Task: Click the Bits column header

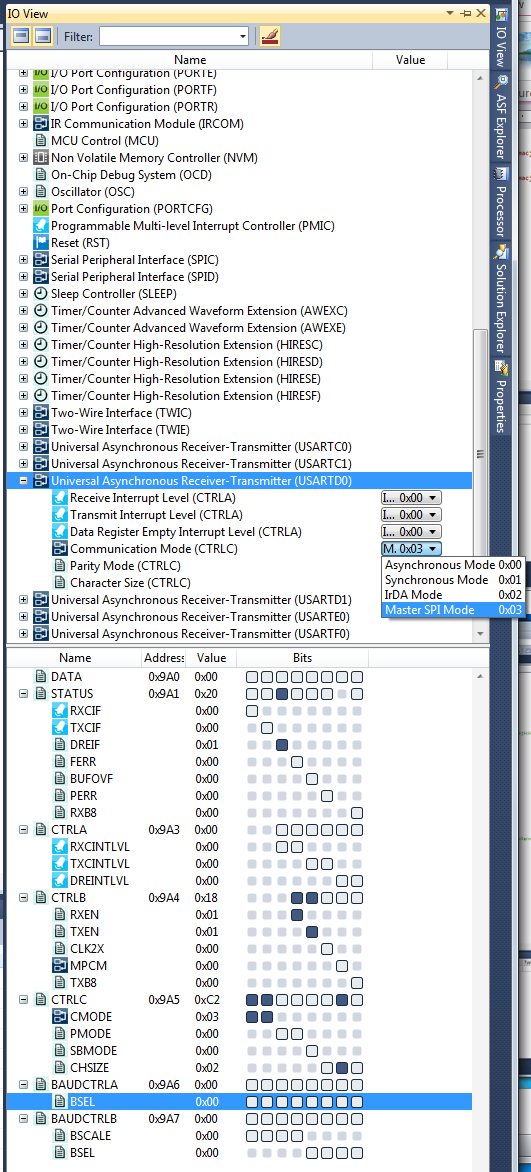Action: click(x=302, y=659)
